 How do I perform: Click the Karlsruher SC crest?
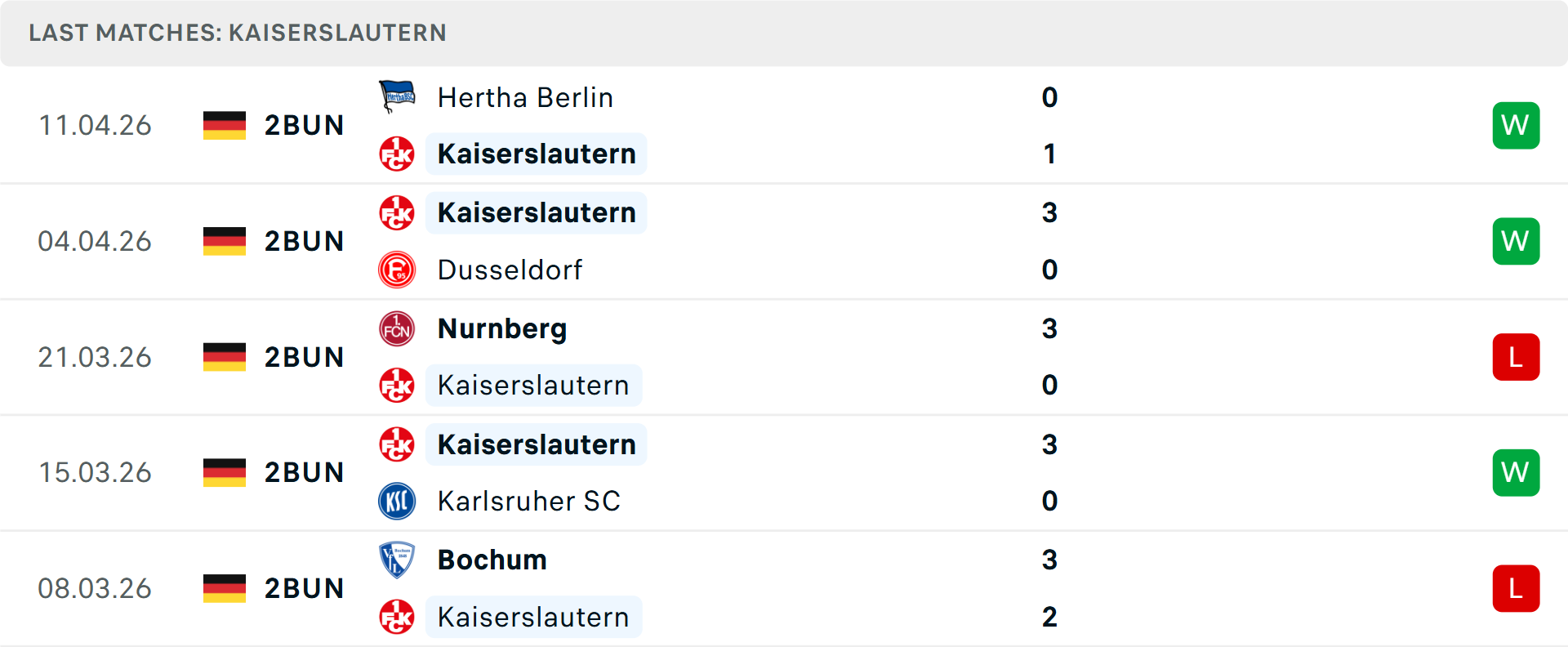tap(397, 501)
